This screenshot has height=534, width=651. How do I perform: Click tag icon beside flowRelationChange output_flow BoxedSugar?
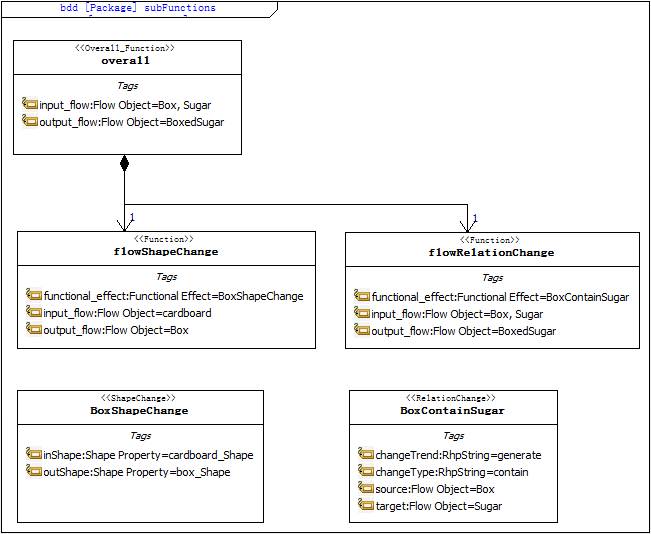pyautogui.click(x=362, y=330)
